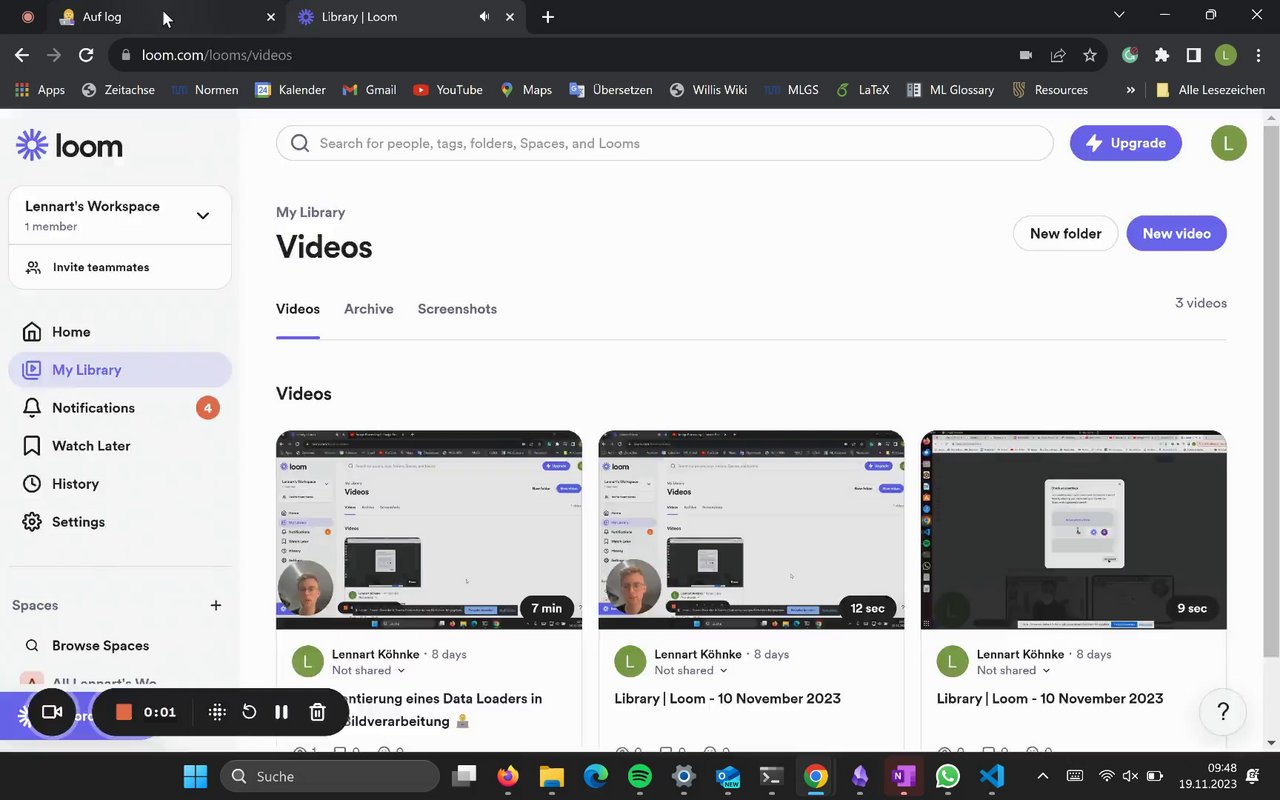Delete the recording with the trash icon

(317, 712)
